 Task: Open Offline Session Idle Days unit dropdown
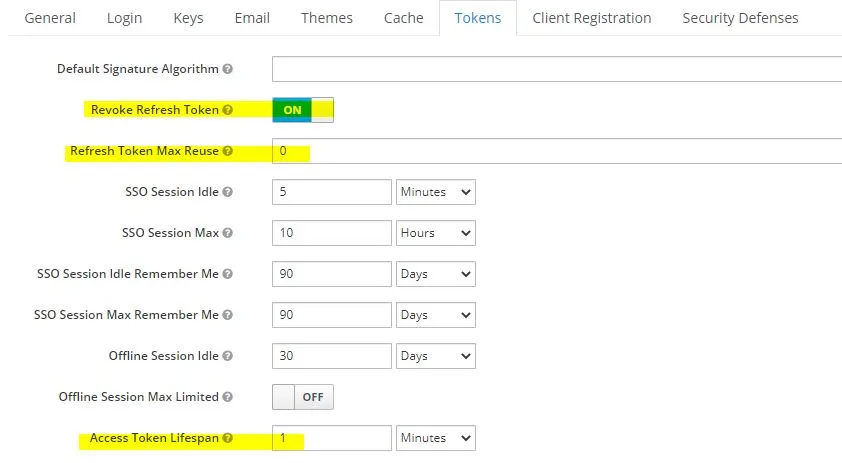436,356
